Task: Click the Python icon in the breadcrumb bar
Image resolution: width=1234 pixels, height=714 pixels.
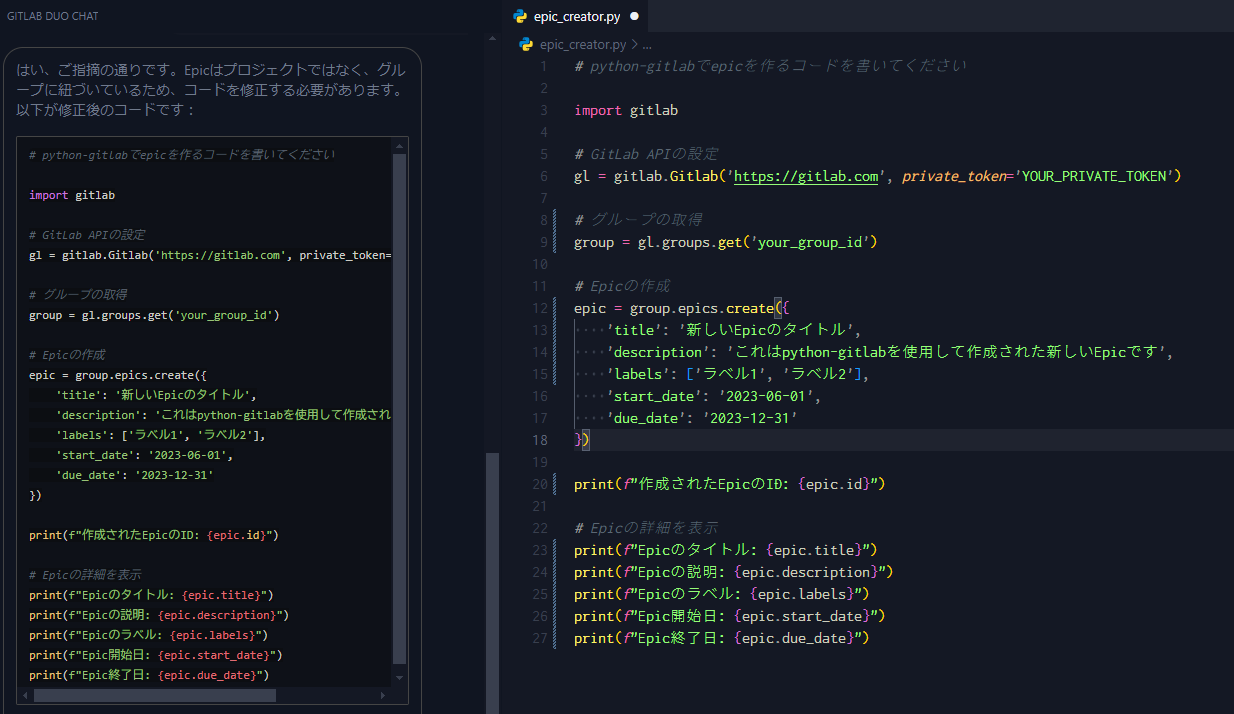Action: coord(527,44)
